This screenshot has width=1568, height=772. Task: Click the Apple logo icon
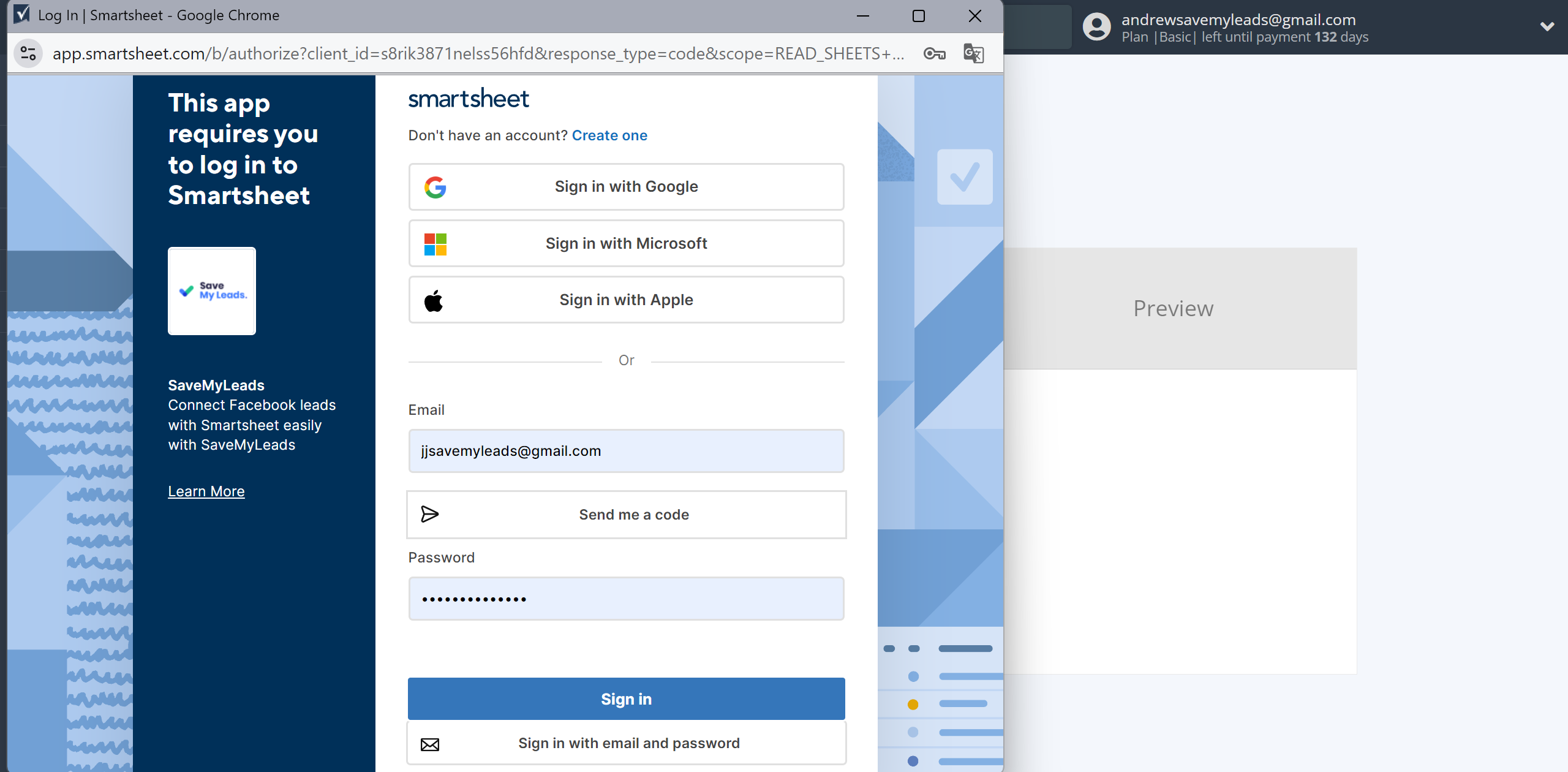[434, 300]
